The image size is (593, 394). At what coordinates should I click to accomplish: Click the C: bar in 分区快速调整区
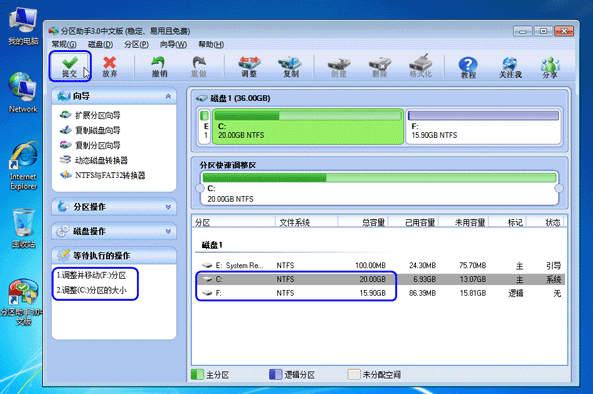click(x=379, y=188)
